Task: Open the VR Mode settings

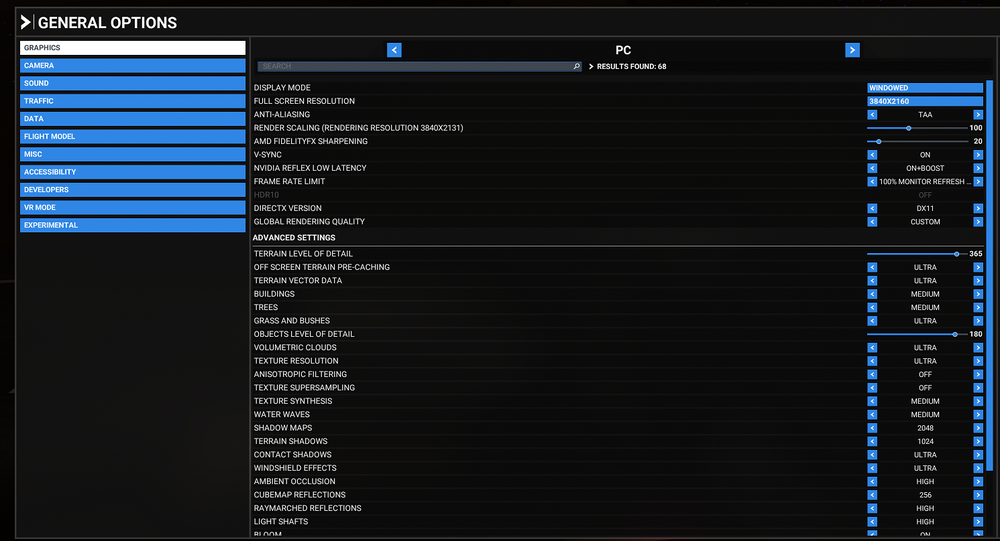Action: (x=133, y=207)
